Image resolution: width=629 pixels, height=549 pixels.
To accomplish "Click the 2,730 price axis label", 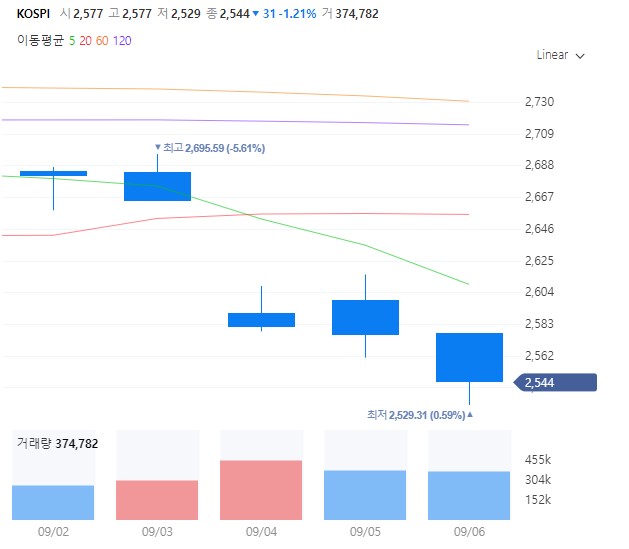I will (x=540, y=102).
